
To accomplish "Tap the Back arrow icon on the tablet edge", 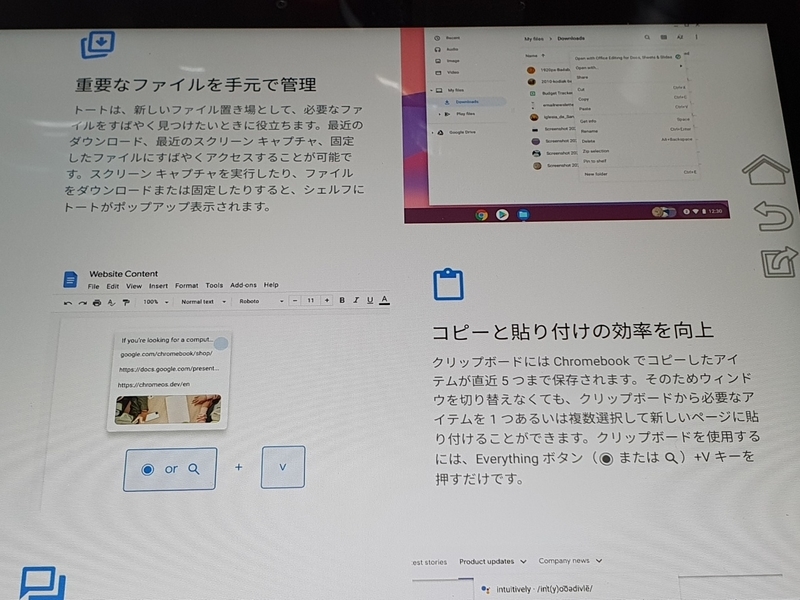I will pyautogui.click(x=773, y=215).
